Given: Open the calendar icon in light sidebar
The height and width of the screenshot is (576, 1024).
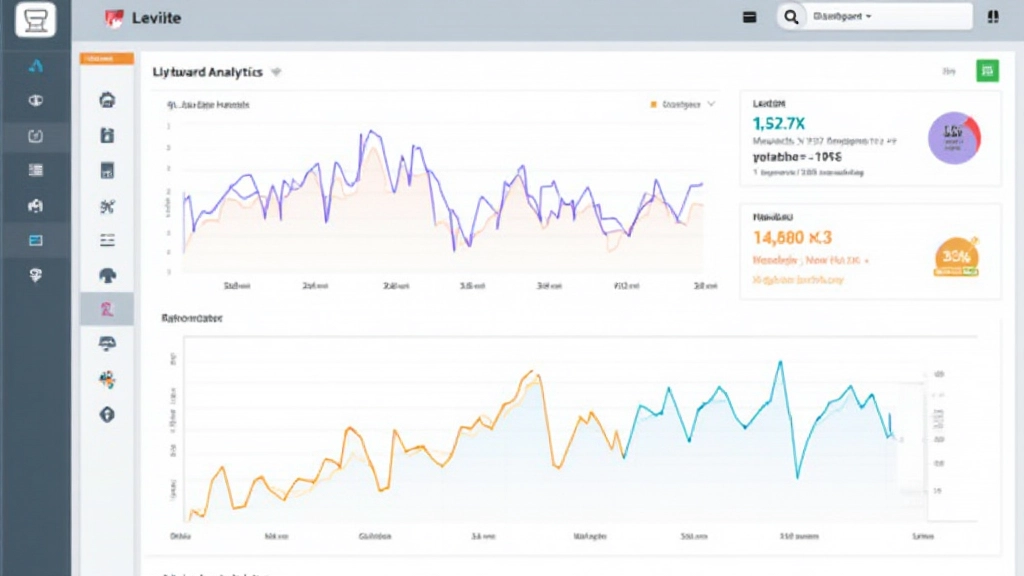Looking at the screenshot, I should [107, 171].
